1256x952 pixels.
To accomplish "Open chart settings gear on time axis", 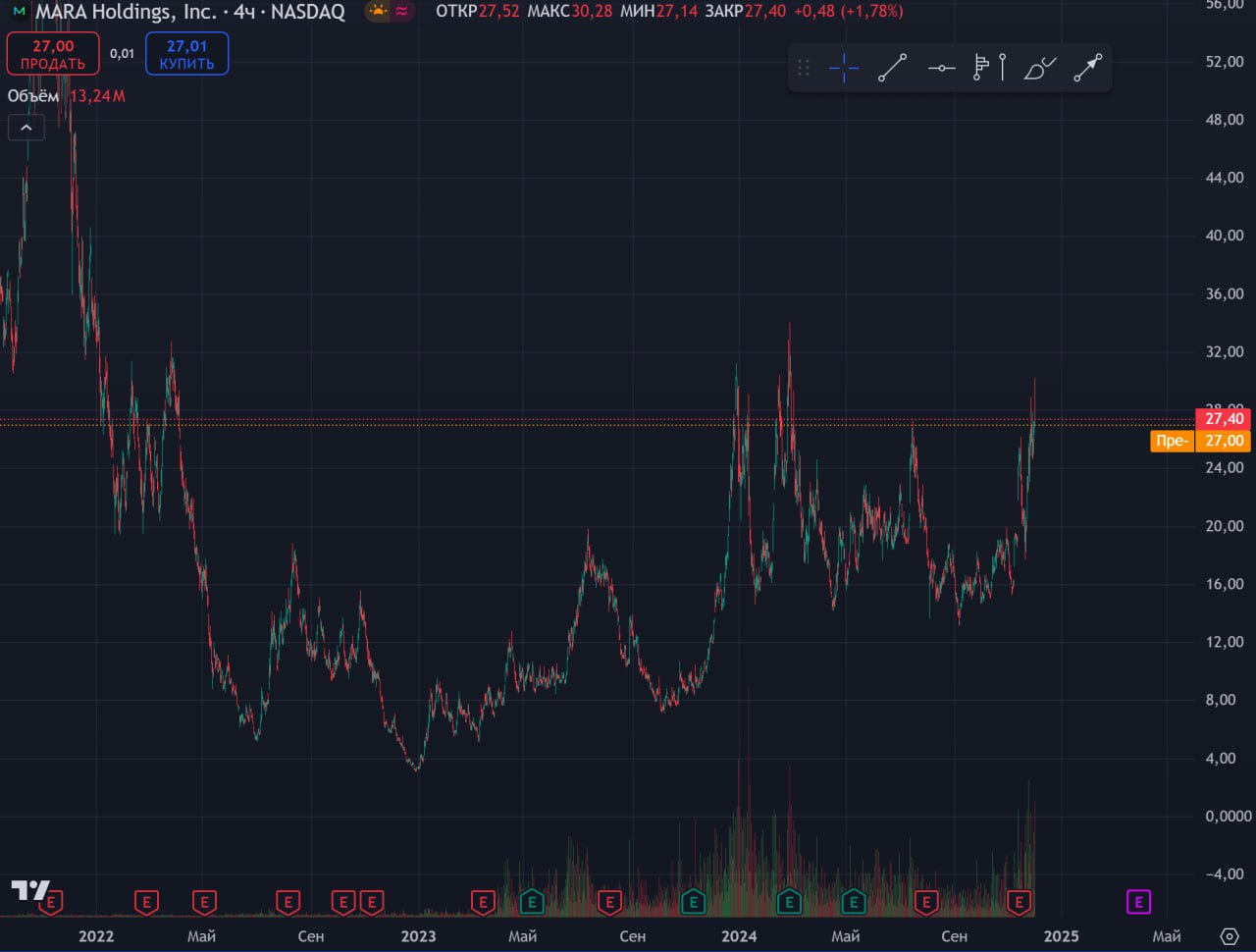I will pyautogui.click(x=1229, y=936).
